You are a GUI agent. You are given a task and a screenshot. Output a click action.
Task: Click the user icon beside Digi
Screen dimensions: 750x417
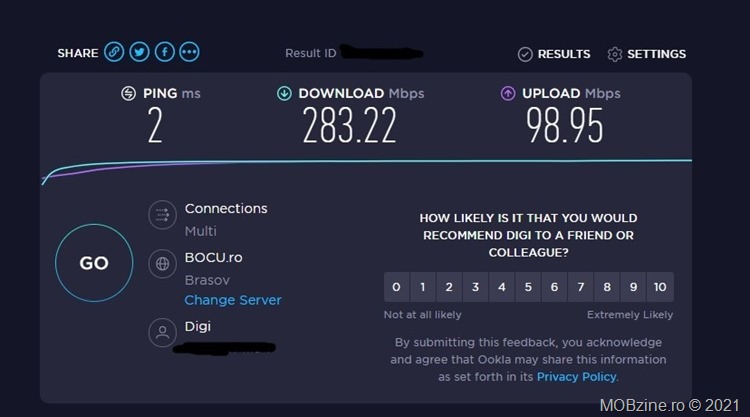pyautogui.click(x=163, y=332)
